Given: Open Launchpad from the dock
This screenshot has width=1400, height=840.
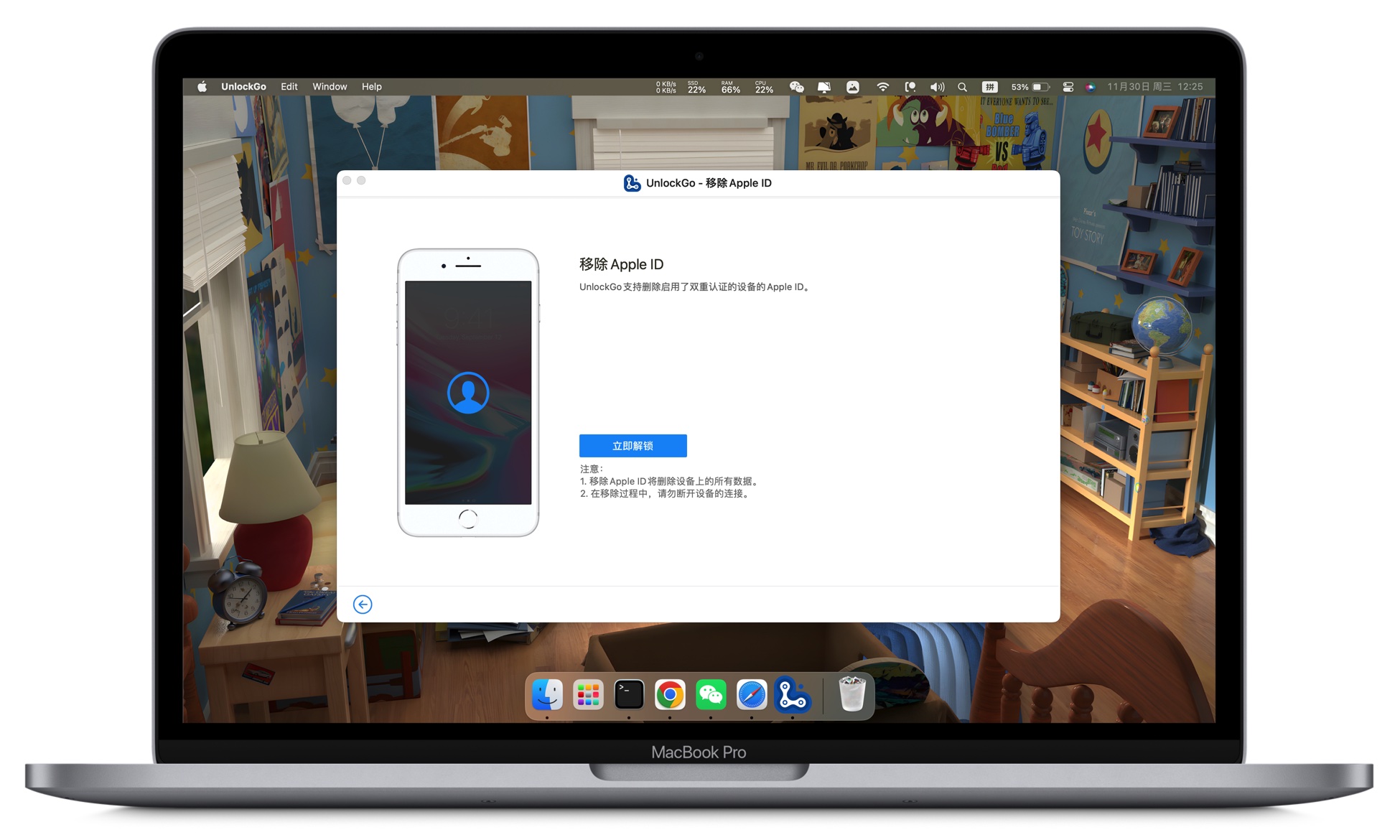Looking at the screenshot, I should coord(588,695).
